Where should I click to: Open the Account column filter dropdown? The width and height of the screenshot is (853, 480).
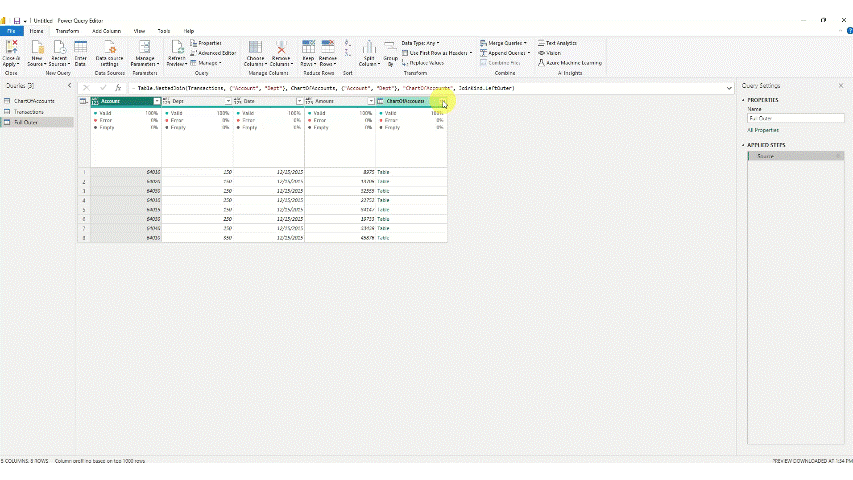(x=156, y=101)
